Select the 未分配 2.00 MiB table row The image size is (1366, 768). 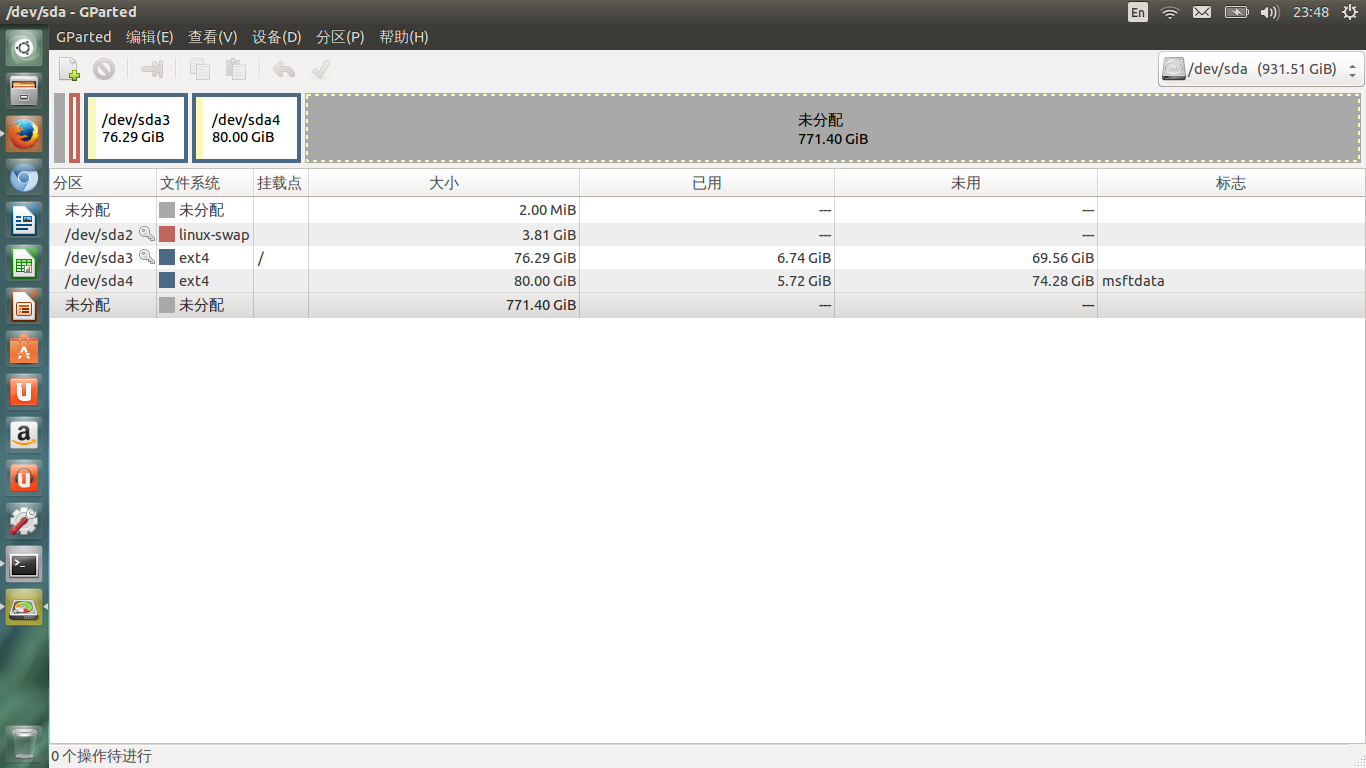(707, 210)
